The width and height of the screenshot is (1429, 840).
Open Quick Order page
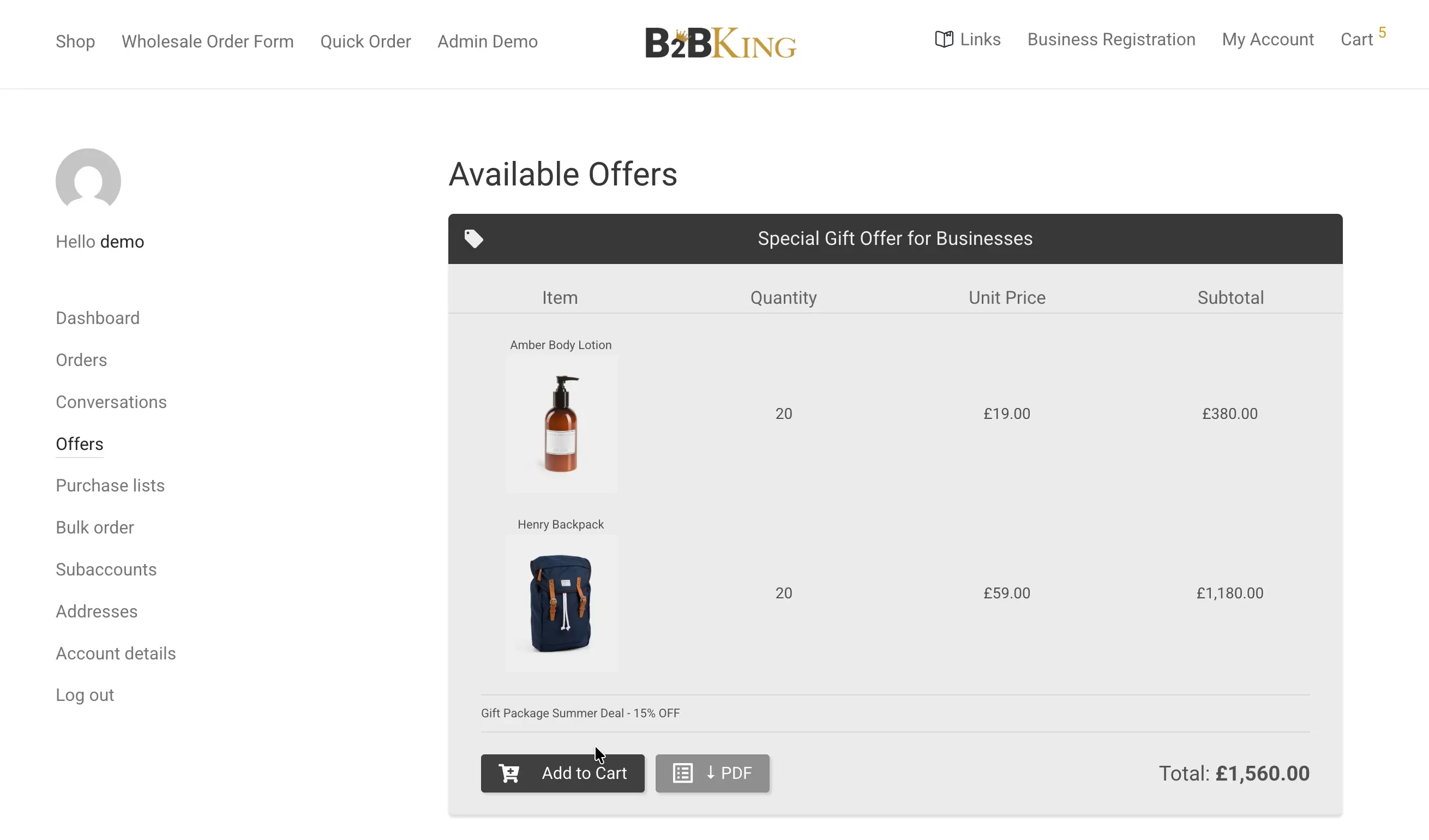[x=365, y=41]
